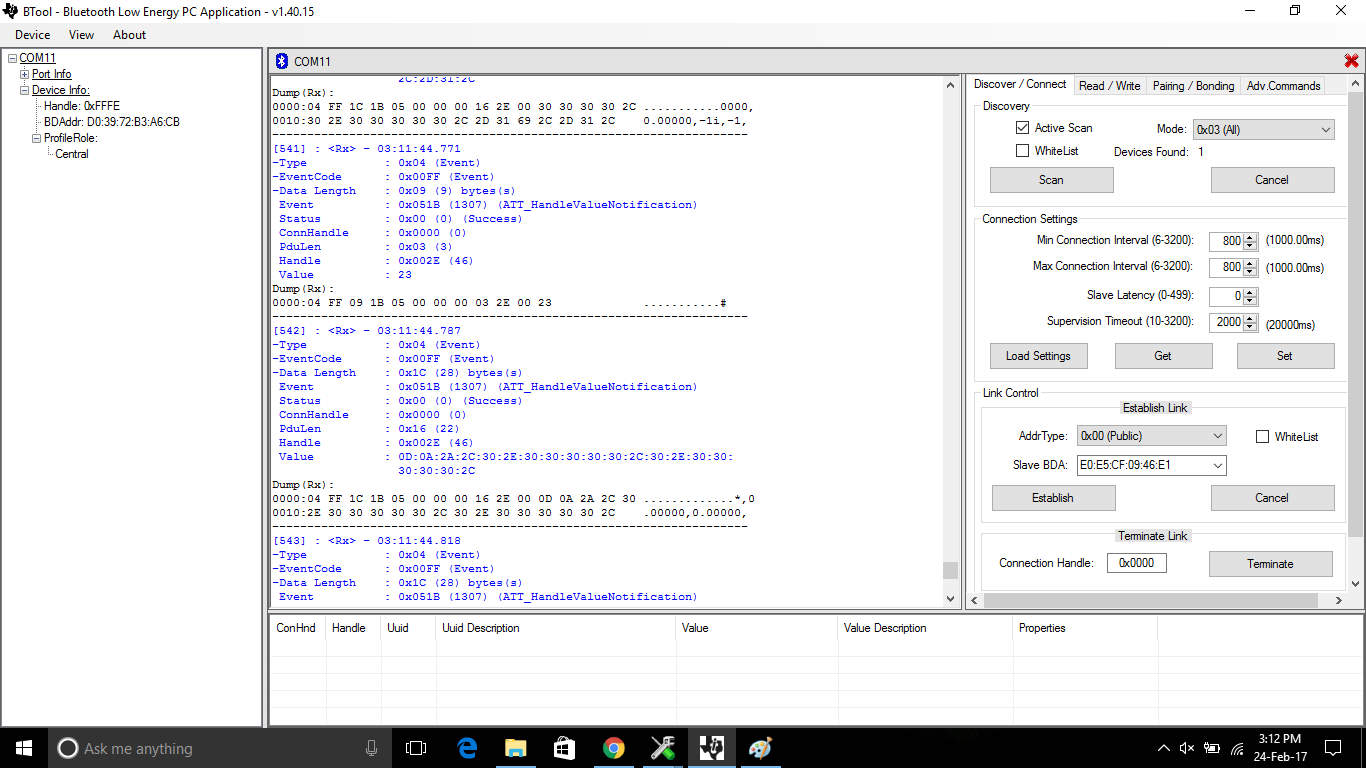This screenshot has height=768, width=1366.
Task: Click the BTool icon in the title bar
Action: coord(10,11)
